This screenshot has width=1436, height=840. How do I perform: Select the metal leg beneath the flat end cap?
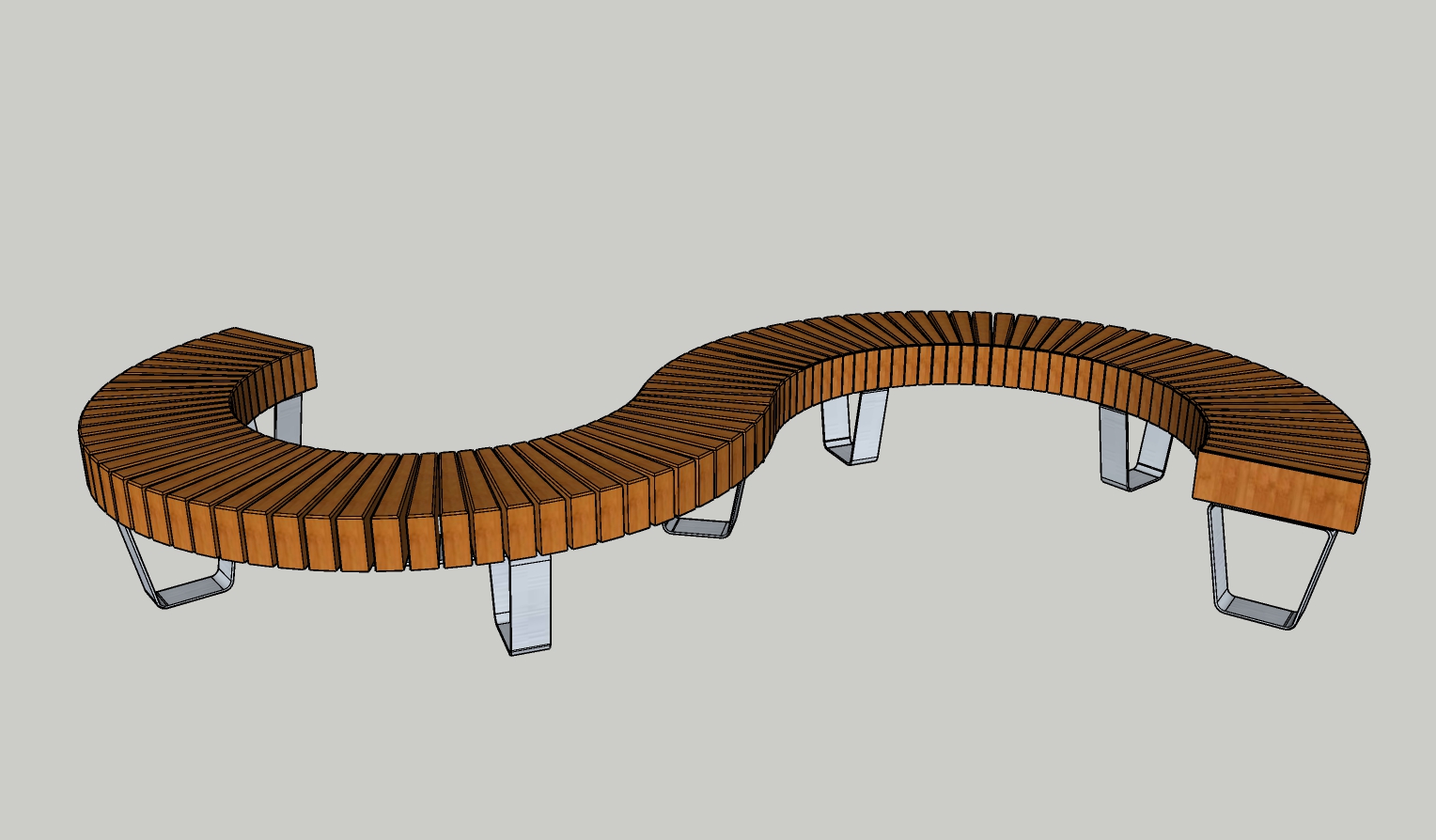point(1271,568)
